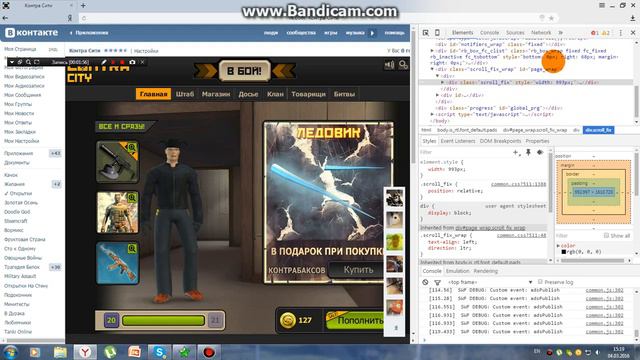
Task: Collapse the scroll_fix_wrap page_wrap div
Action: [x=432, y=69]
